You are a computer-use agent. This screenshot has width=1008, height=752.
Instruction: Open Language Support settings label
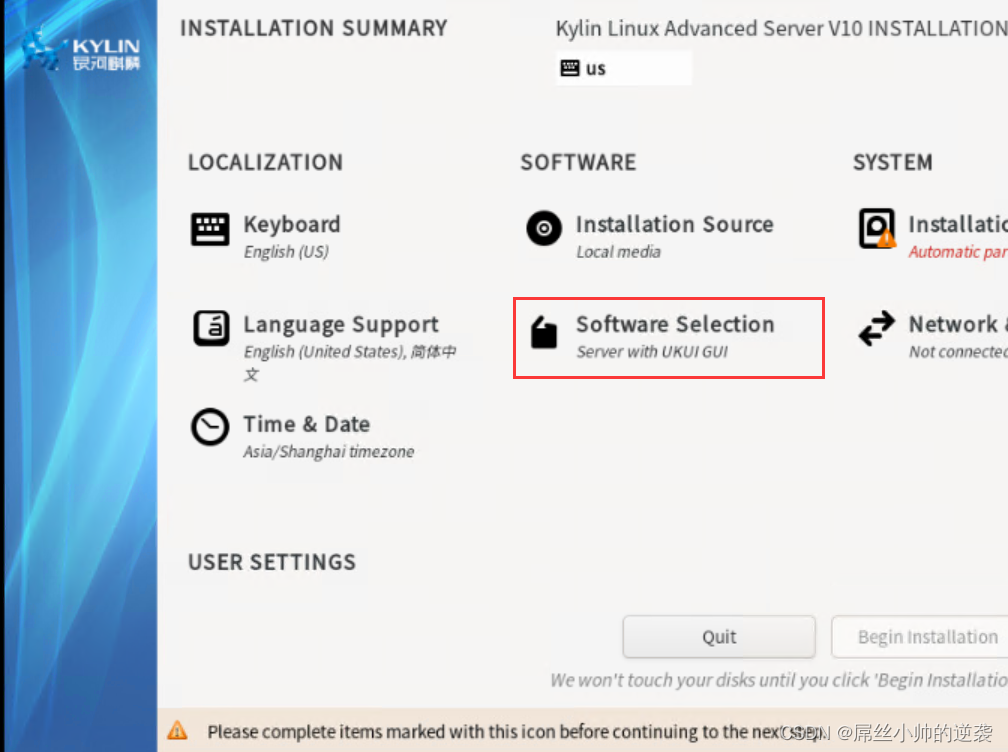point(341,324)
